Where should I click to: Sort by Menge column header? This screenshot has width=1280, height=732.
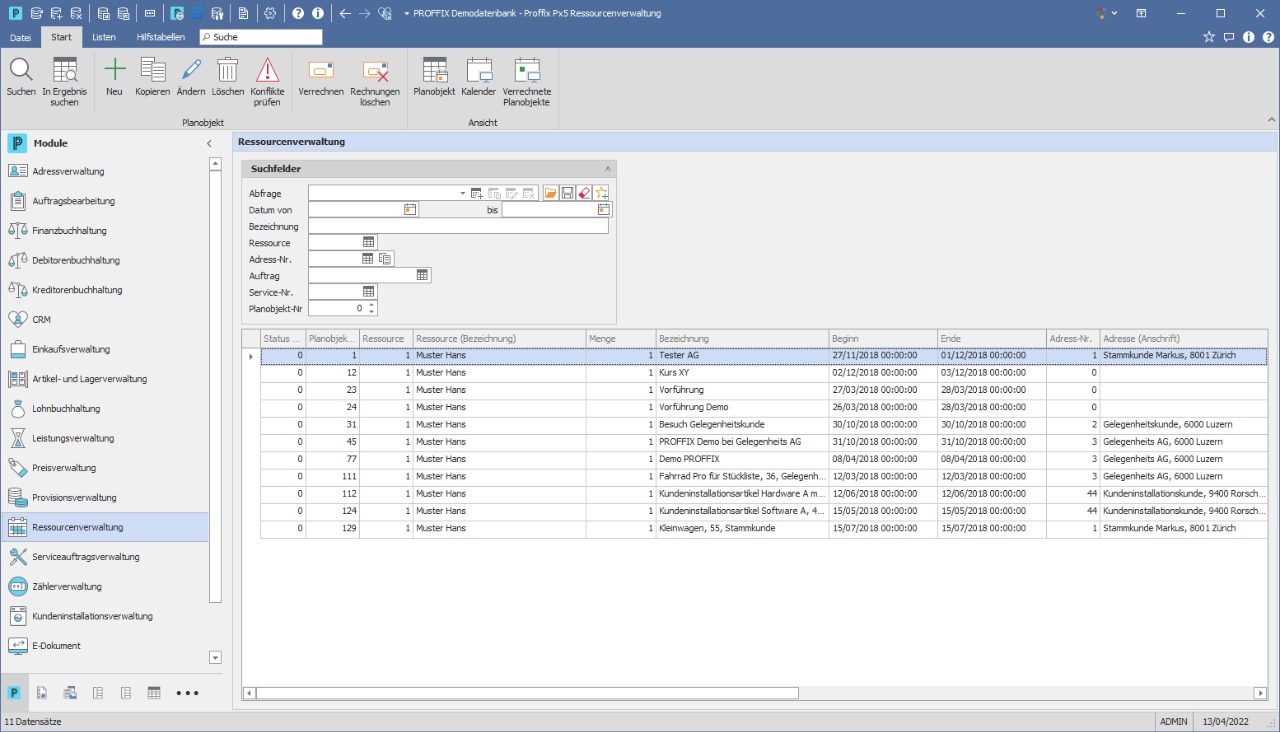coord(621,338)
